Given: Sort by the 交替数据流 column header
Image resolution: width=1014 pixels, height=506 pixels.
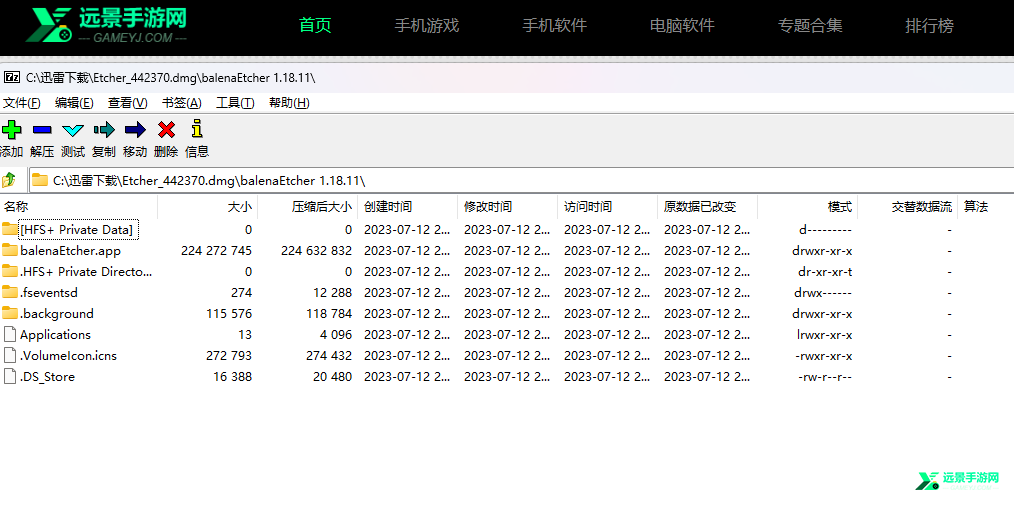Looking at the screenshot, I should tap(907, 207).
